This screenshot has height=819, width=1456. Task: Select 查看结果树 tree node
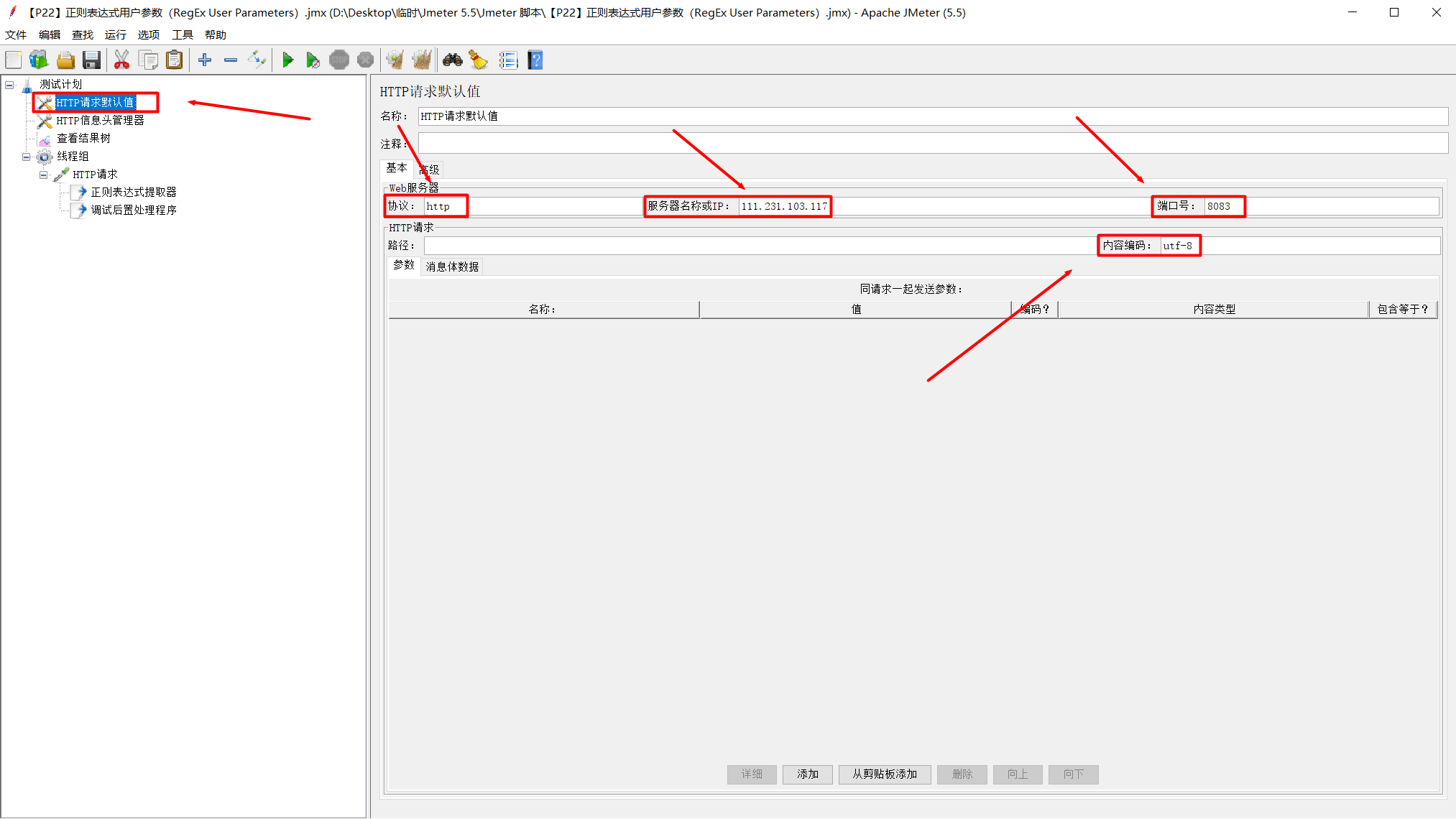pos(83,139)
